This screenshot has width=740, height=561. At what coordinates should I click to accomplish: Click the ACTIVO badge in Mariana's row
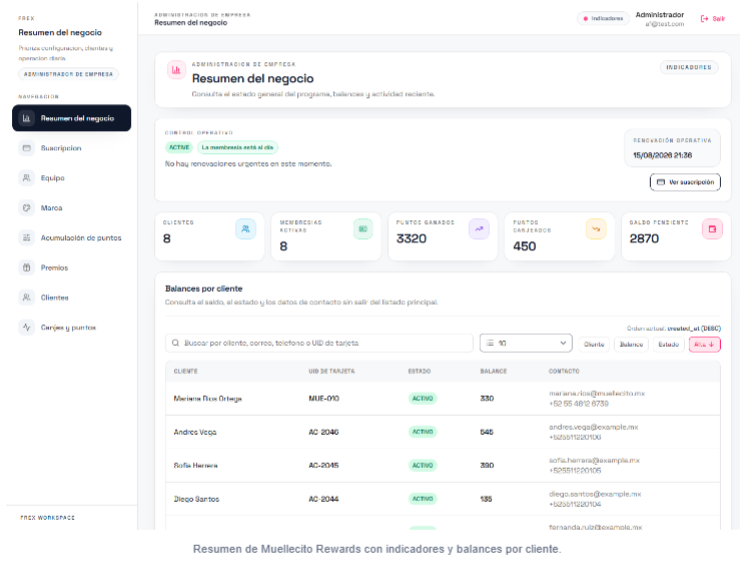coord(422,399)
